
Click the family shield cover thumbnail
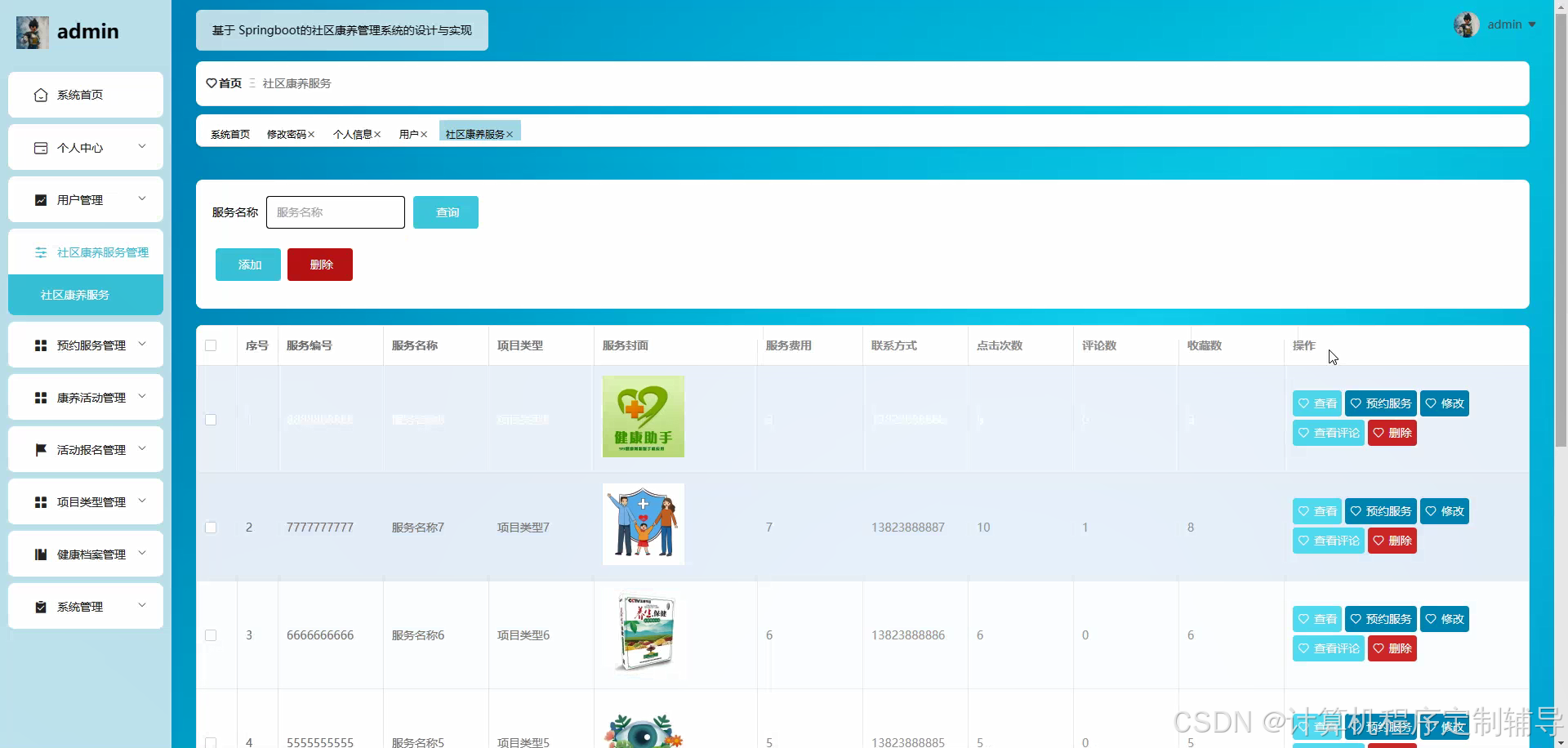tap(644, 524)
